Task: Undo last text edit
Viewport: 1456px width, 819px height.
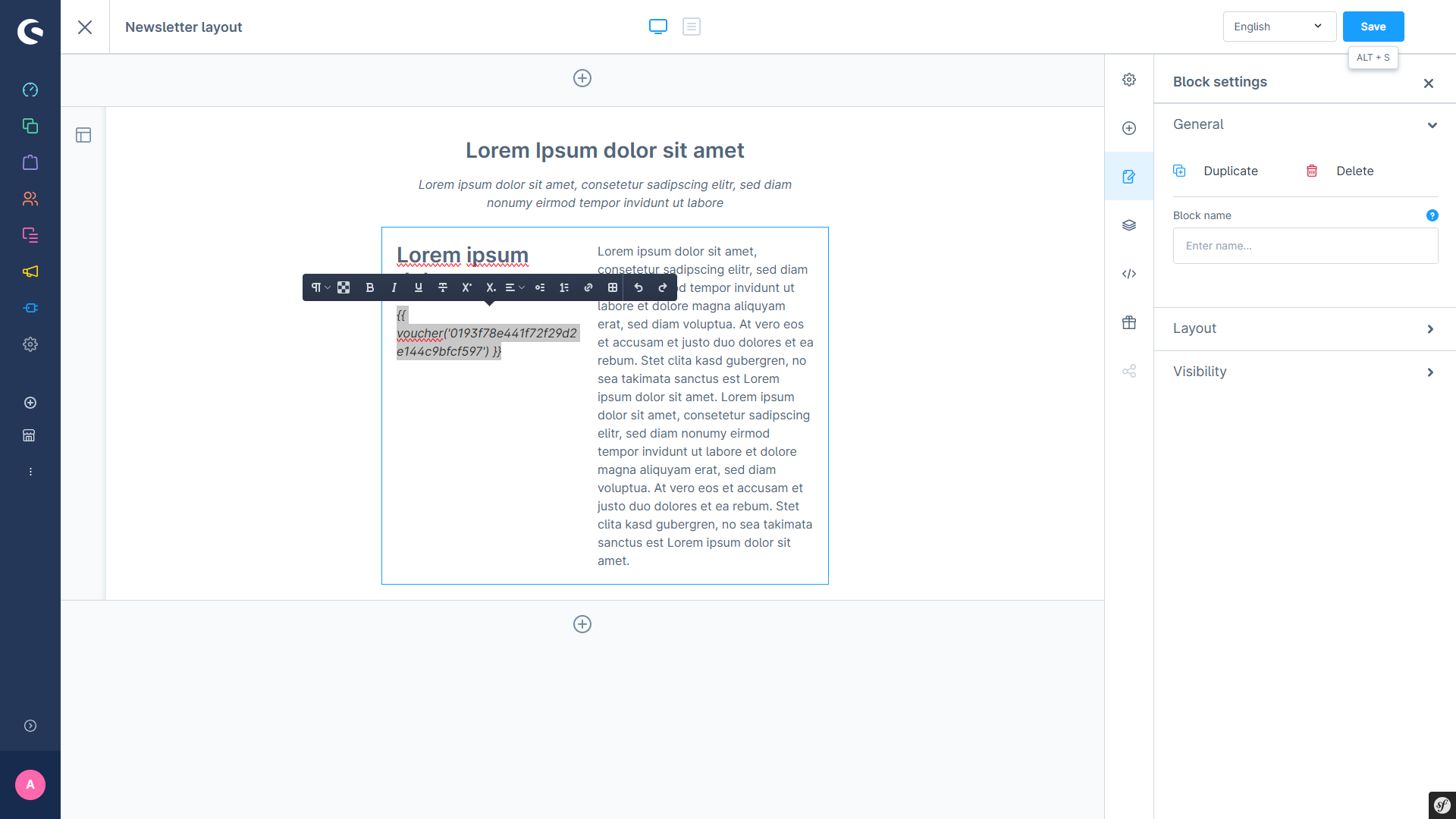Action: click(639, 287)
